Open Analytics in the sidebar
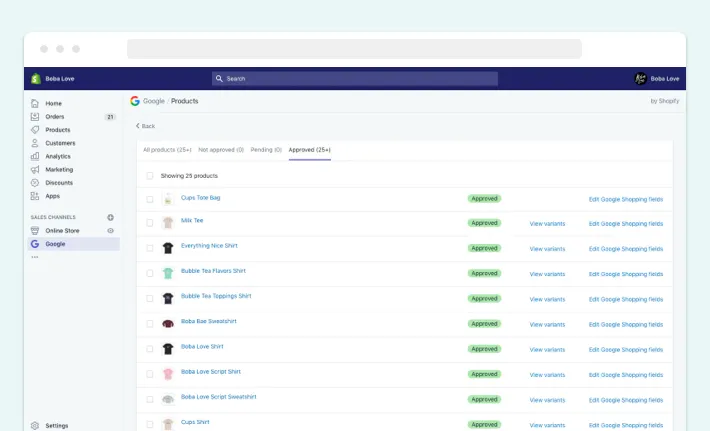Image resolution: width=710 pixels, height=431 pixels. 58,156
